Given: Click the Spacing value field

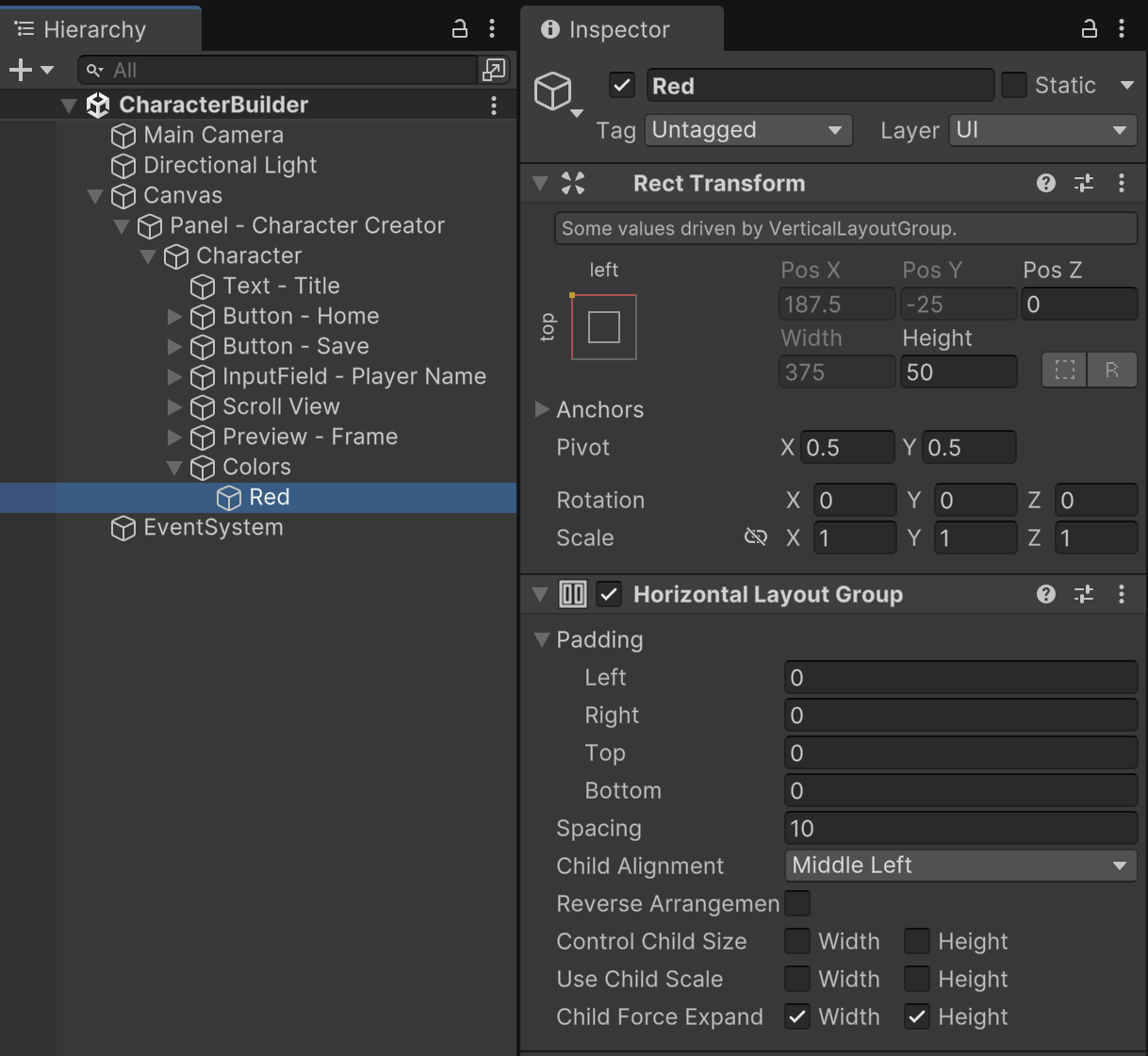Looking at the screenshot, I should [959, 828].
